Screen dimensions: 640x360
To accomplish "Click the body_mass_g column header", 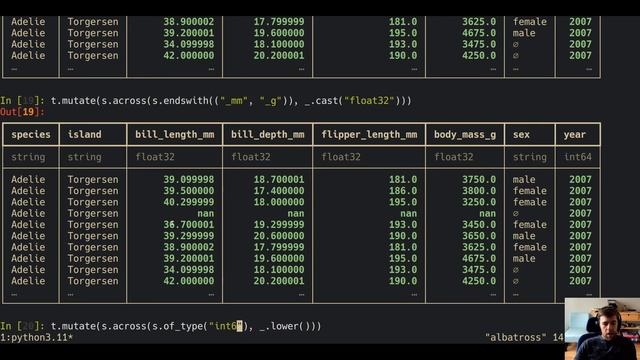I will point(465,135).
